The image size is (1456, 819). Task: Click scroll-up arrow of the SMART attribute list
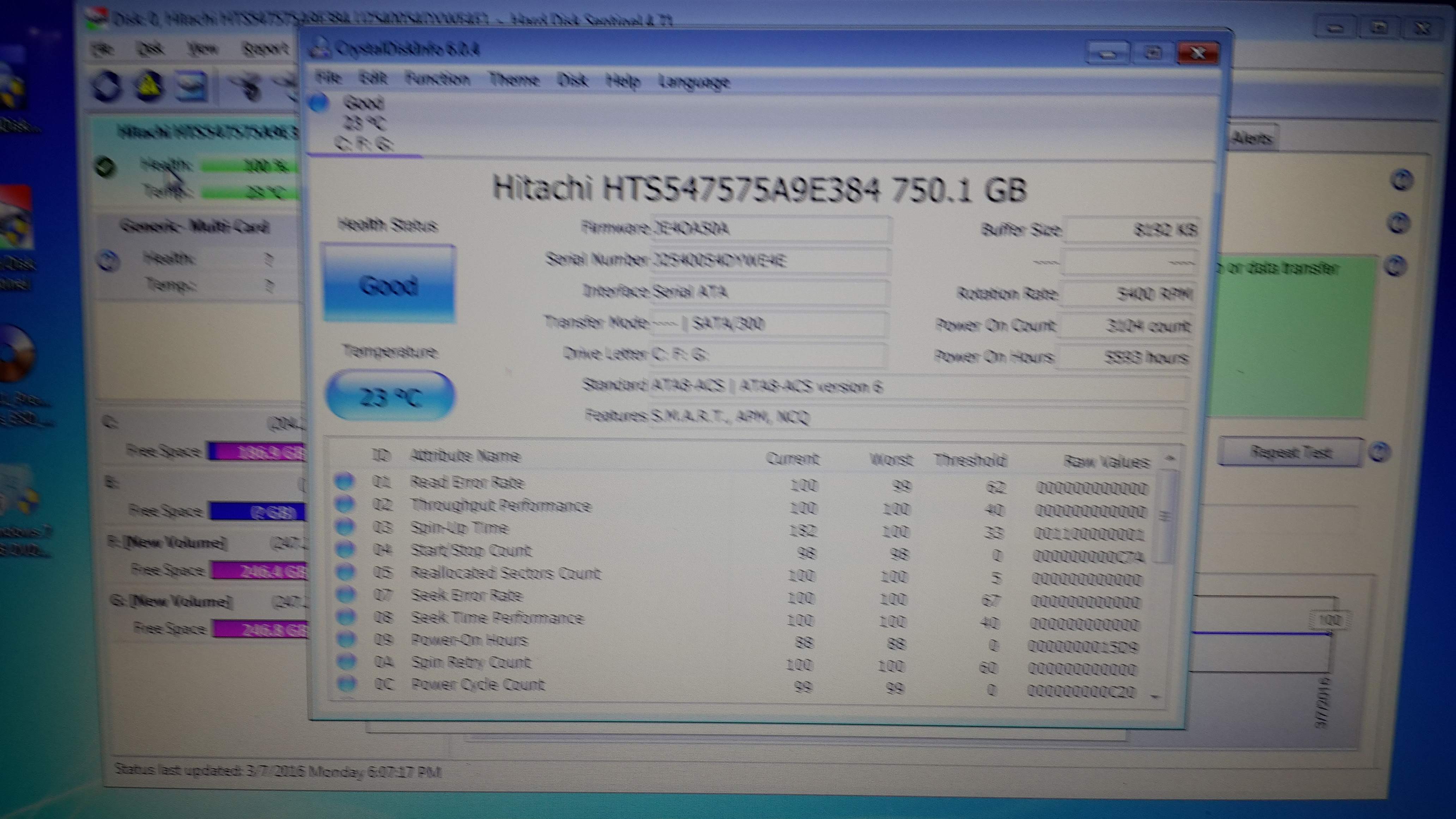click(1171, 458)
